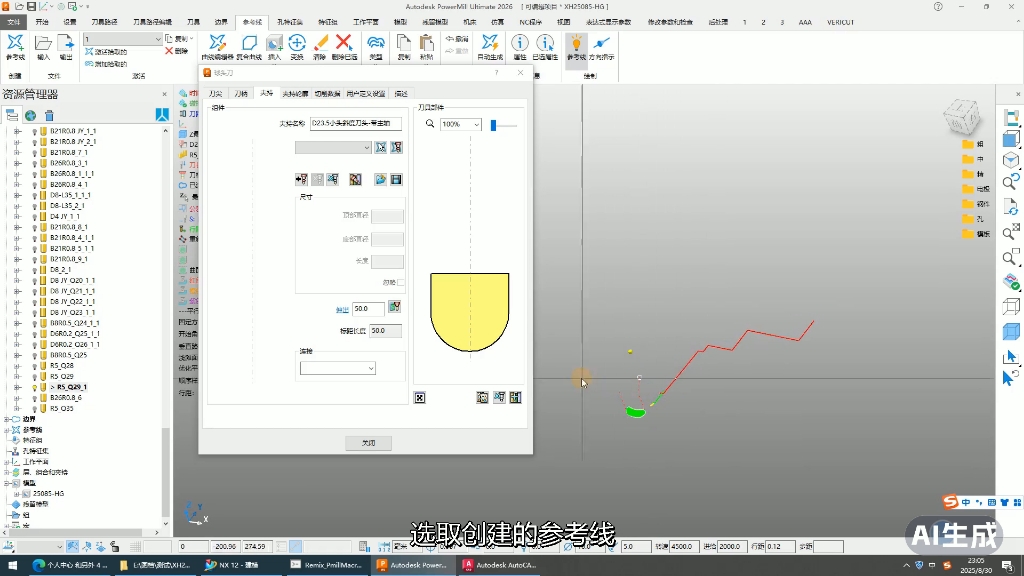
Task: Toggle light bulb for D8_2_1 toolpath
Action: pyautogui.click(x=35, y=270)
